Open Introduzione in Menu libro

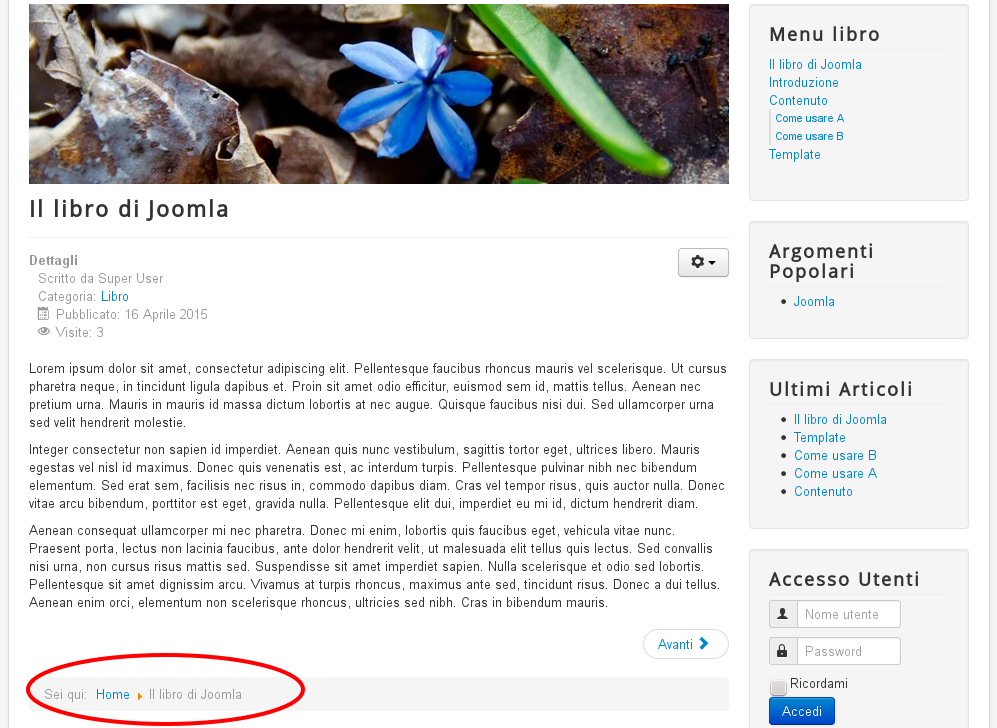click(x=804, y=83)
